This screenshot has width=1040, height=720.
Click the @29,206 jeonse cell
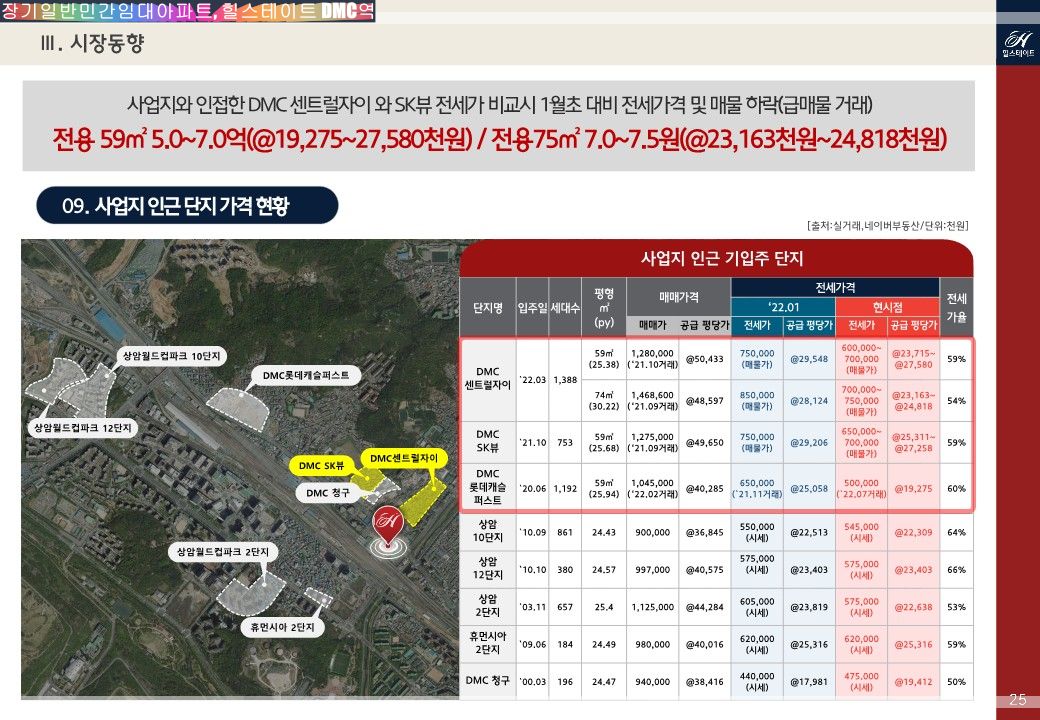(809, 442)
